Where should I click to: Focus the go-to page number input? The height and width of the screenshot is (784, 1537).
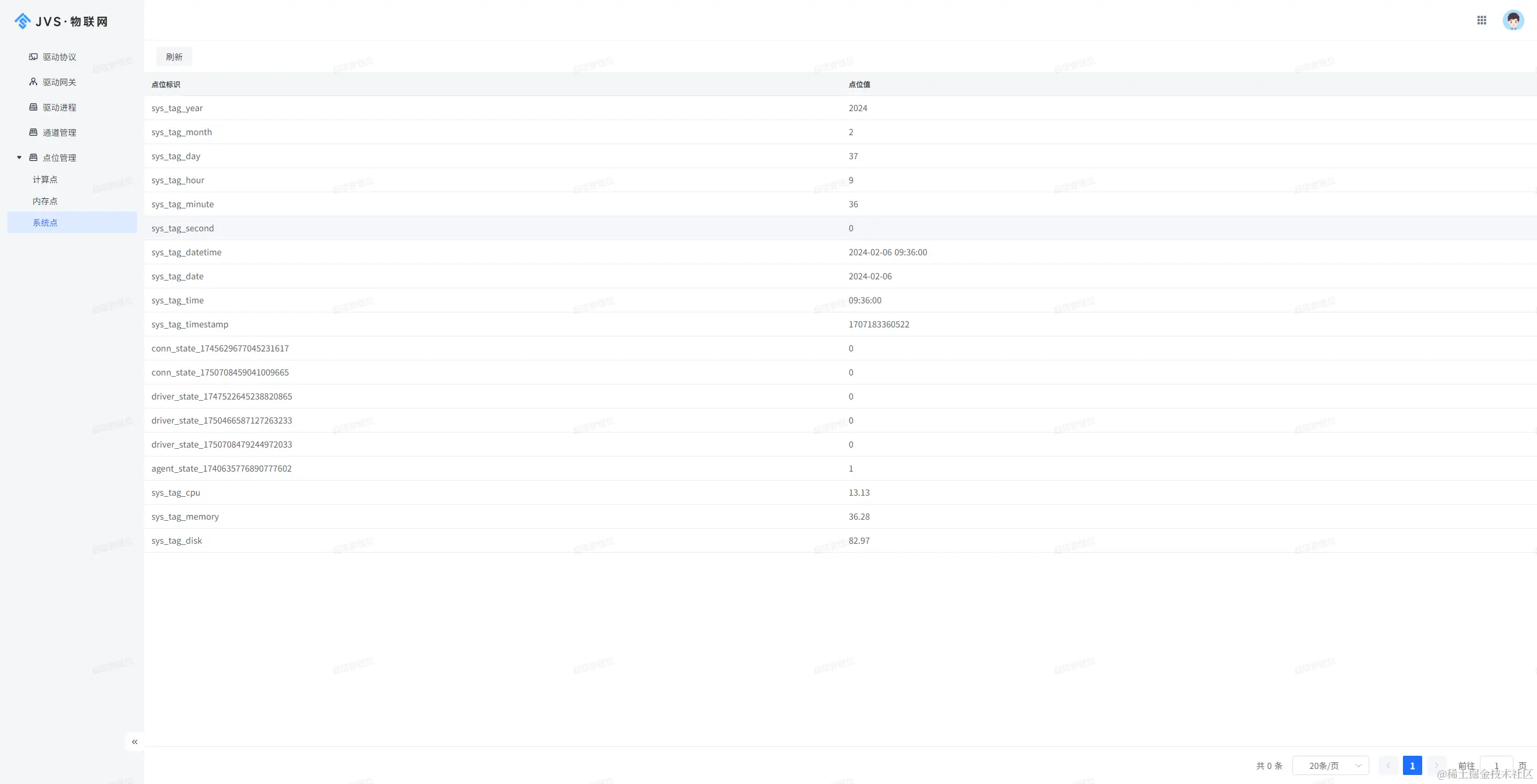(x=1496, y=766)
